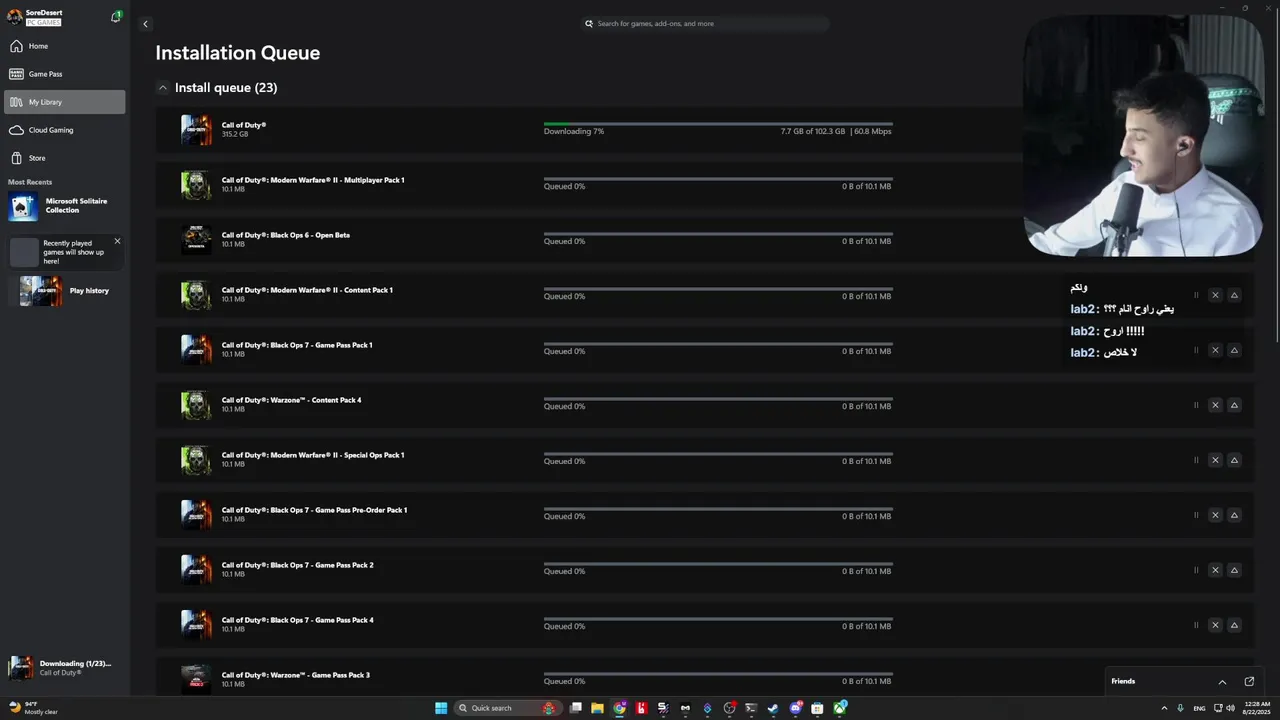
Task: Open clock showing 12:28 AM
Action: (x=1256, y=708)
